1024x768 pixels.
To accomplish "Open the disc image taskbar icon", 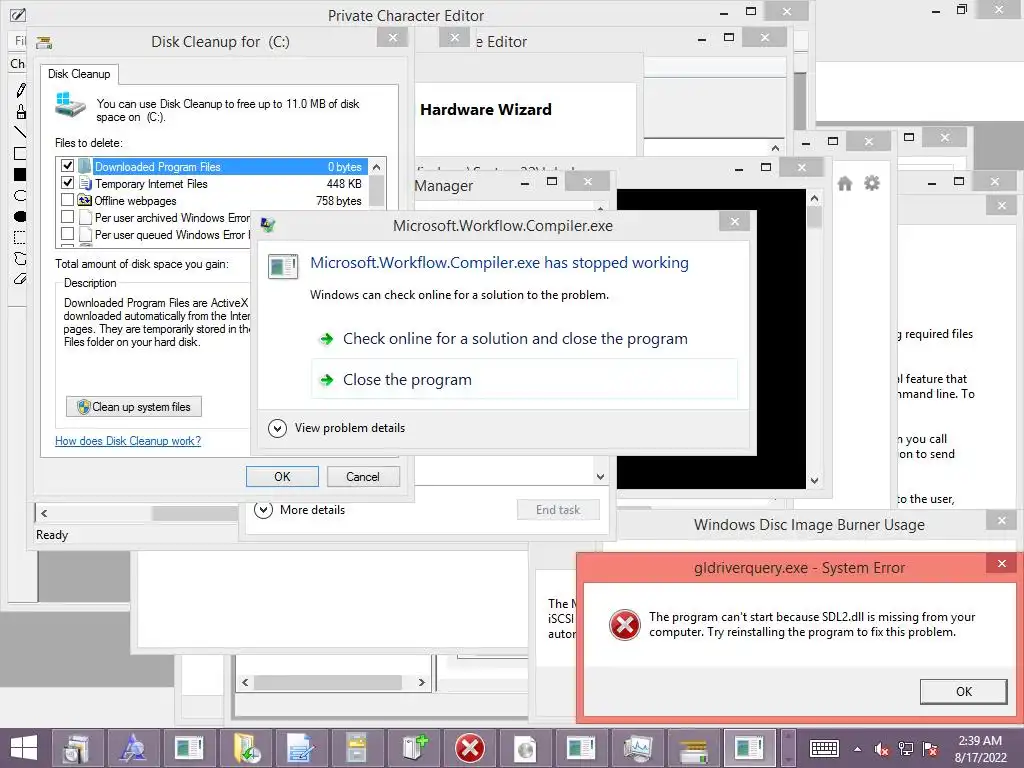I will coord(526,748).
